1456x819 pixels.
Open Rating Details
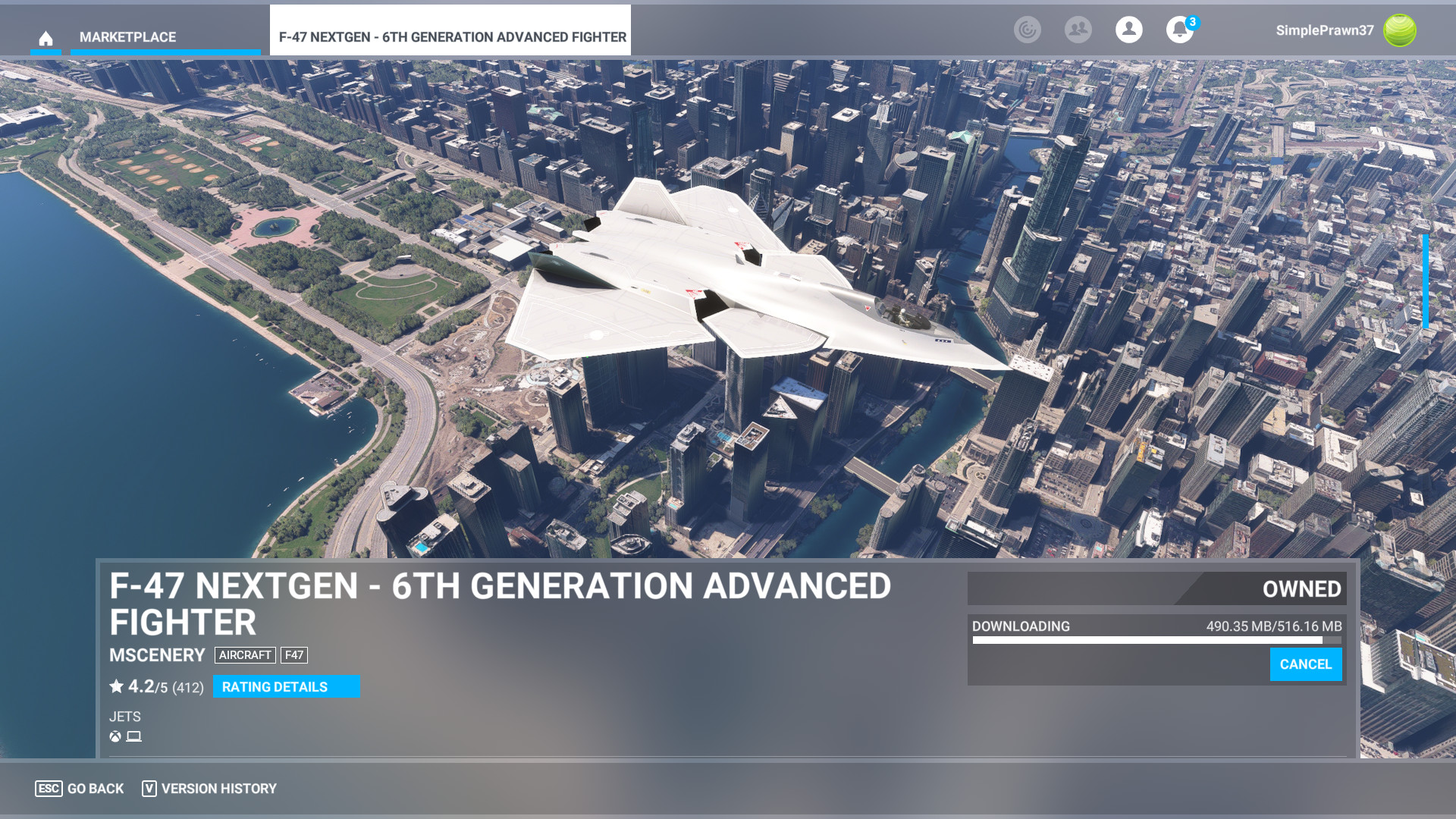[x=286, y=687]
